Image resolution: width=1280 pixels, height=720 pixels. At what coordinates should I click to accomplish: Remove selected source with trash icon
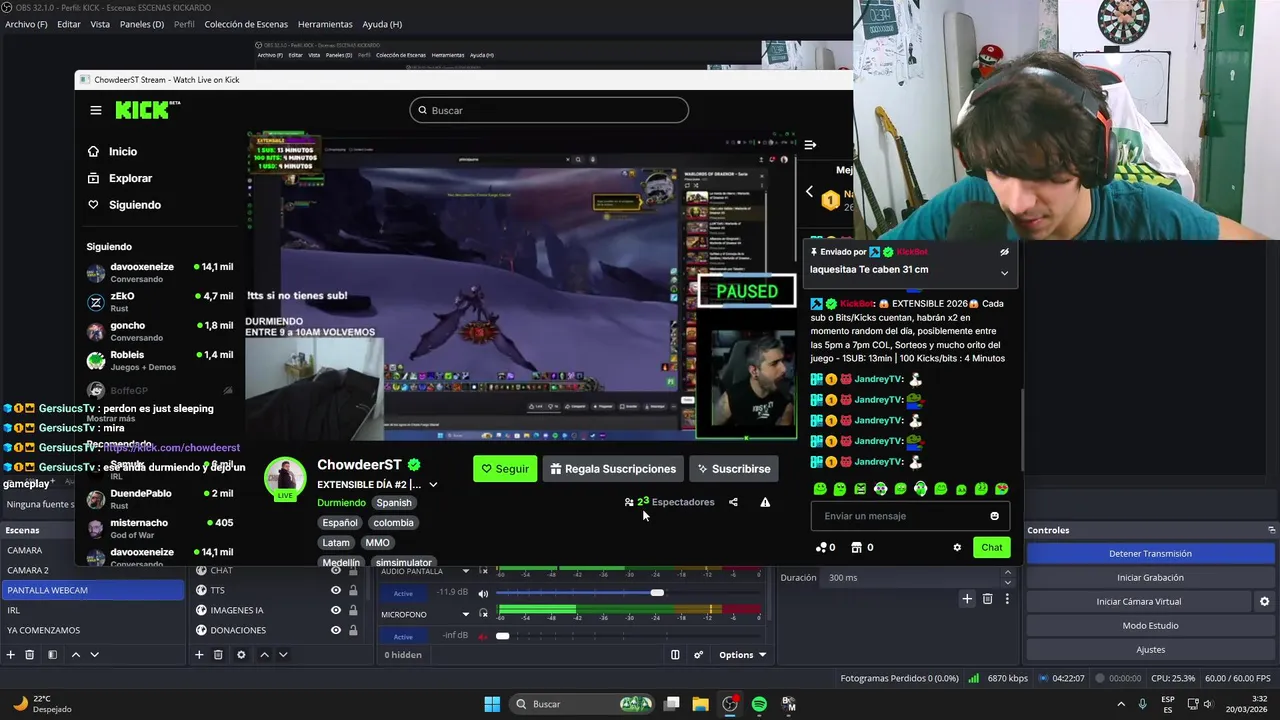click(218, 655)
